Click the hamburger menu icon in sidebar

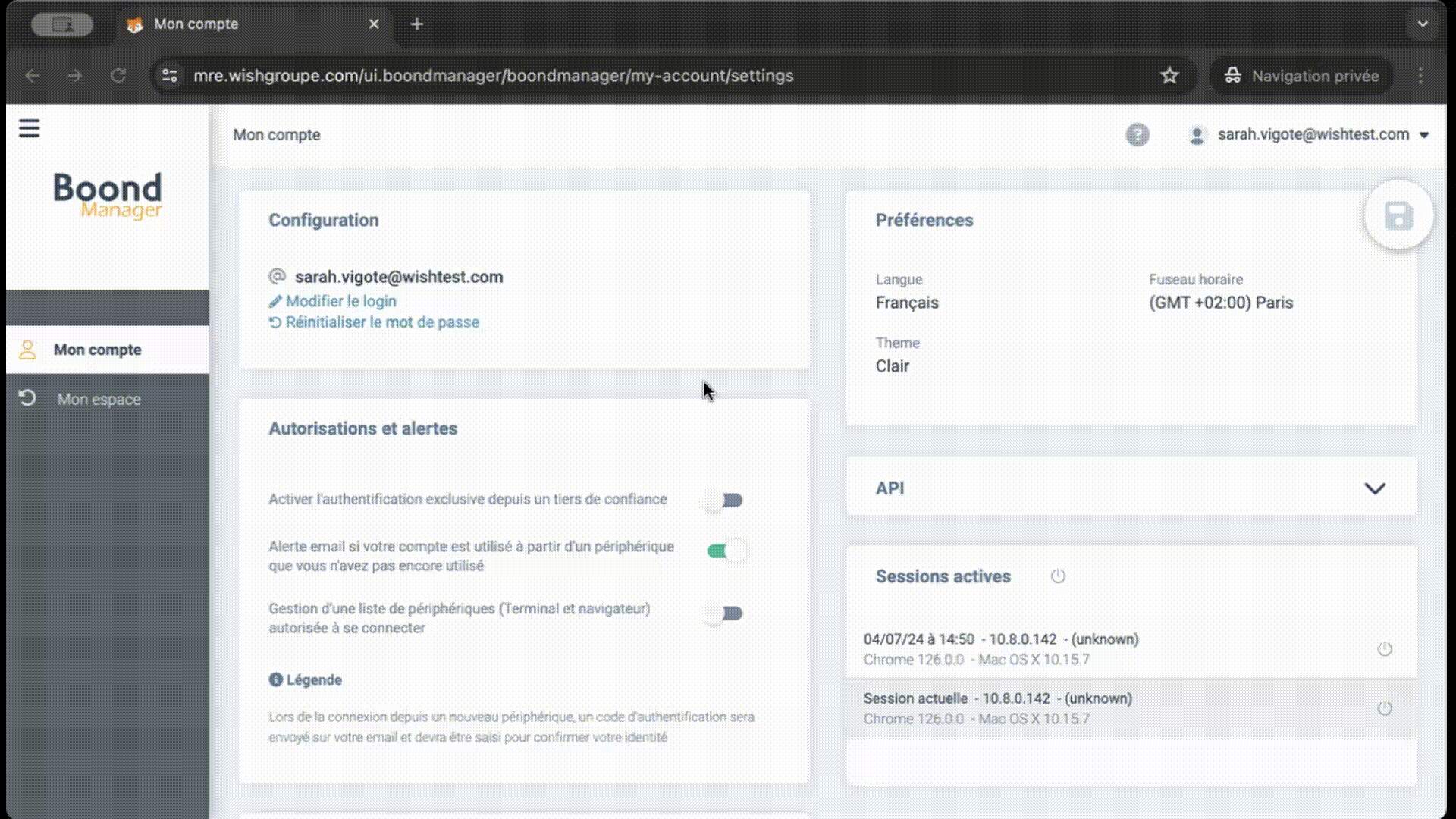(x=29, y=128)
